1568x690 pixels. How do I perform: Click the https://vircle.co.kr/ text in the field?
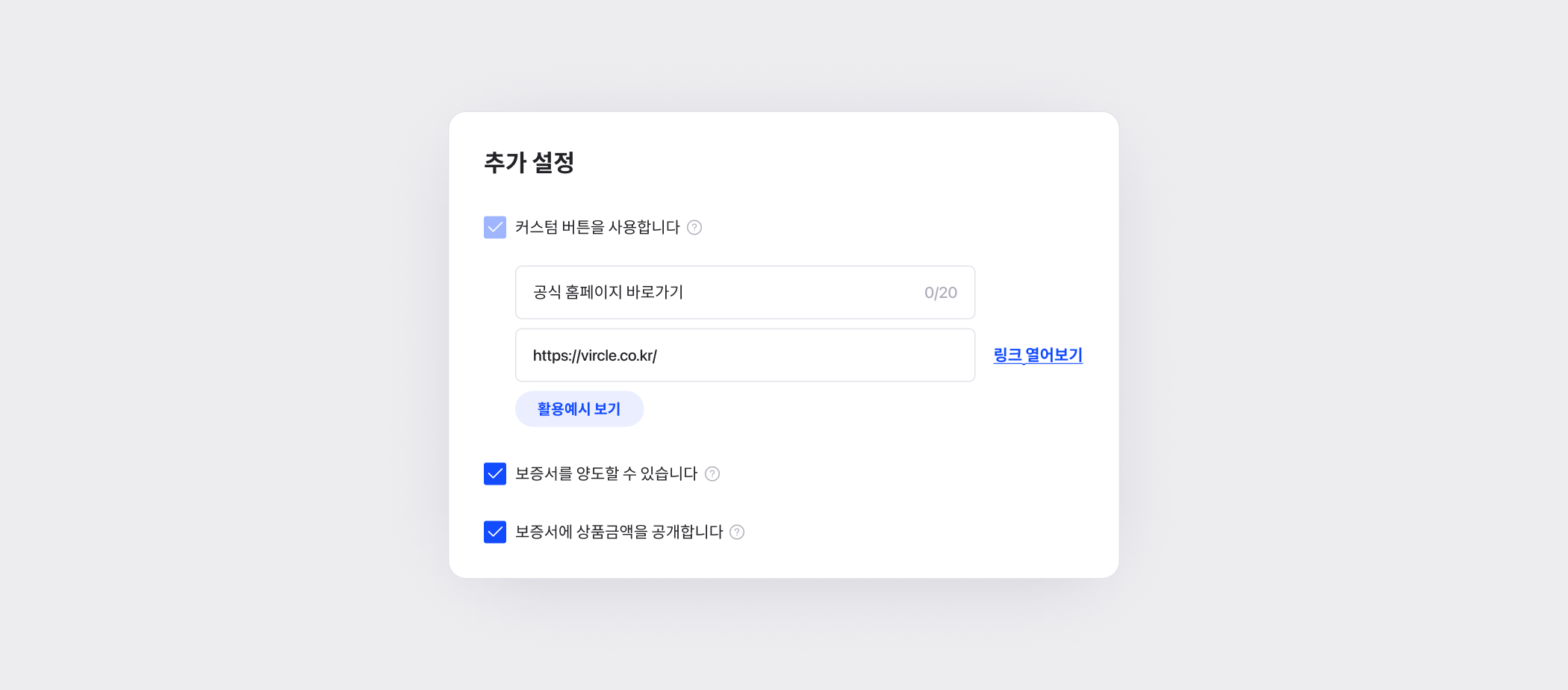595,355
